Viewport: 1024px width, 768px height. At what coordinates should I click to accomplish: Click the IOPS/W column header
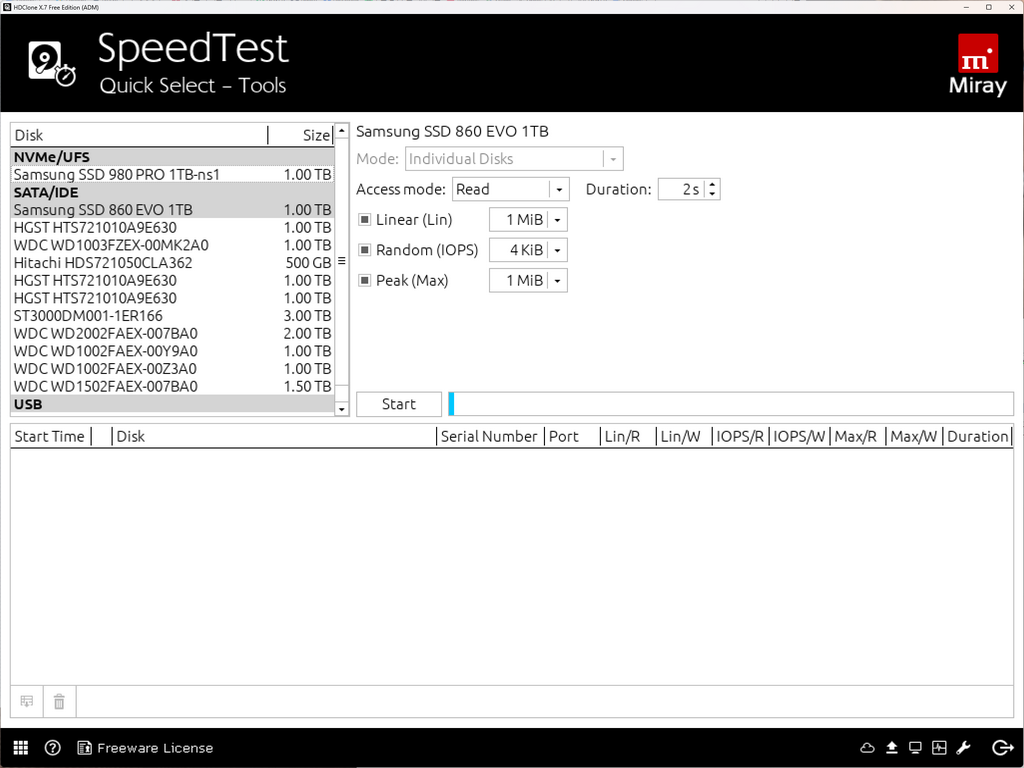coord(799,436)
